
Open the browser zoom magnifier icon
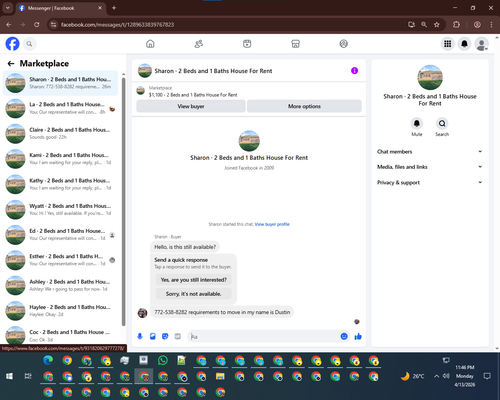point(424,24)
